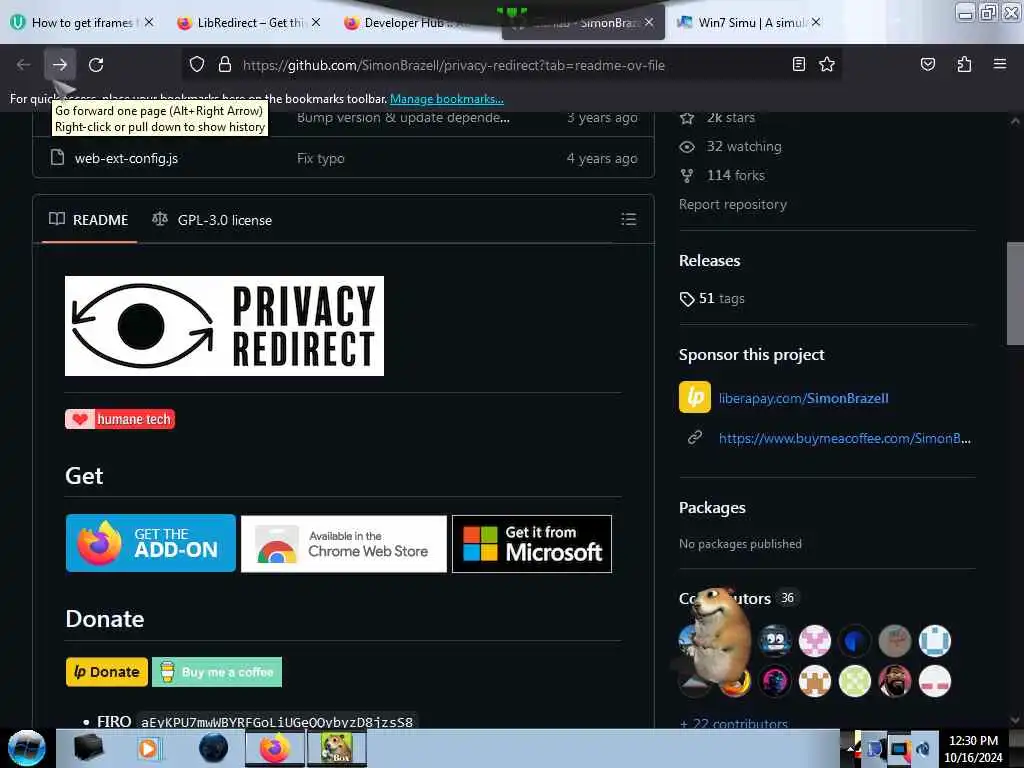Click the site security padlock icon

coord(225,65)
